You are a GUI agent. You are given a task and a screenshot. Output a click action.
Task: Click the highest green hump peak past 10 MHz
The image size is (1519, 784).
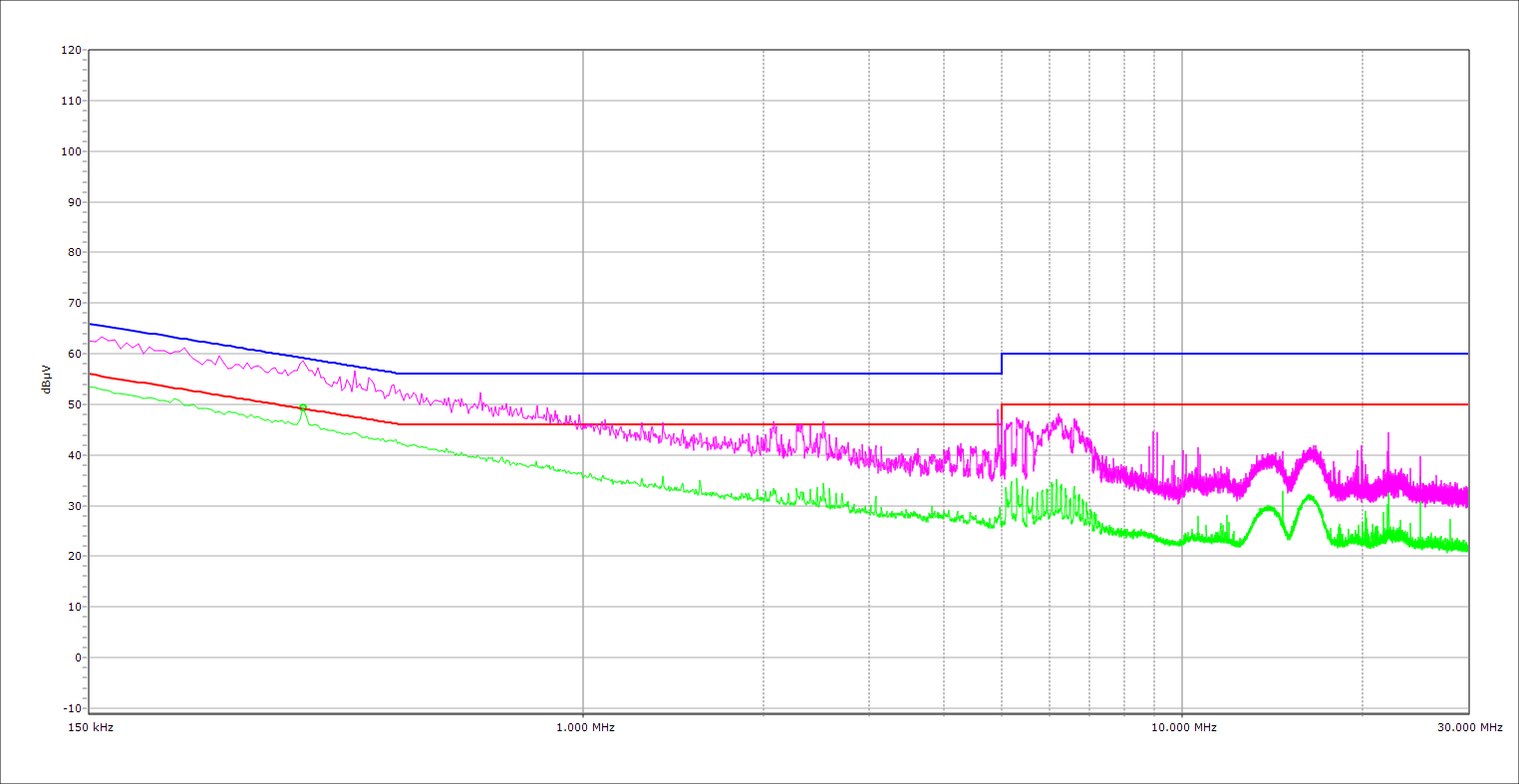click(1309, 495)
